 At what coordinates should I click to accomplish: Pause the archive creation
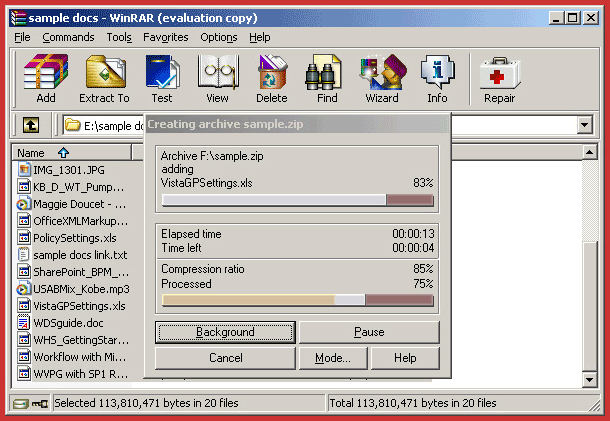pyautogui.click(x=369, y=332)
